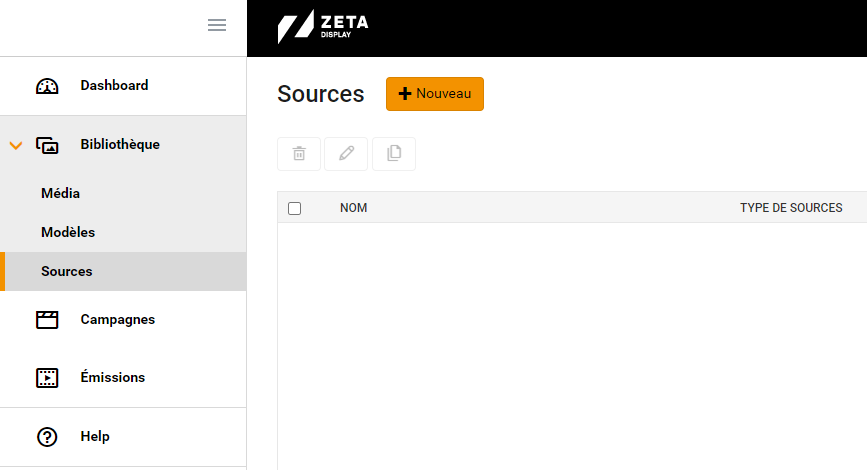The width and height of the screenshot is (867, 470).
Task: Open the Média submenu item
Action: 60,194
